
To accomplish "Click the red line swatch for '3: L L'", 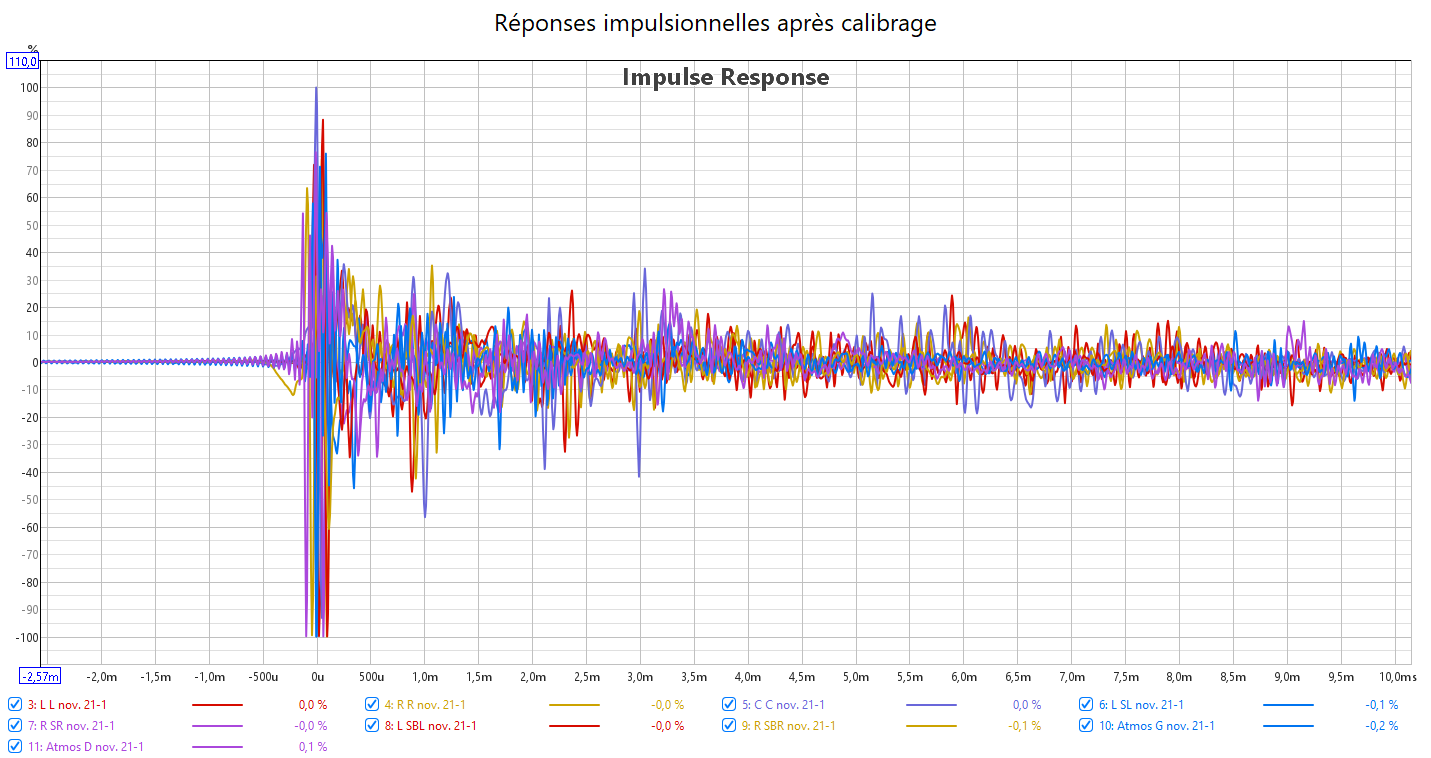I will pyautogui.click(x=216, y=705).
